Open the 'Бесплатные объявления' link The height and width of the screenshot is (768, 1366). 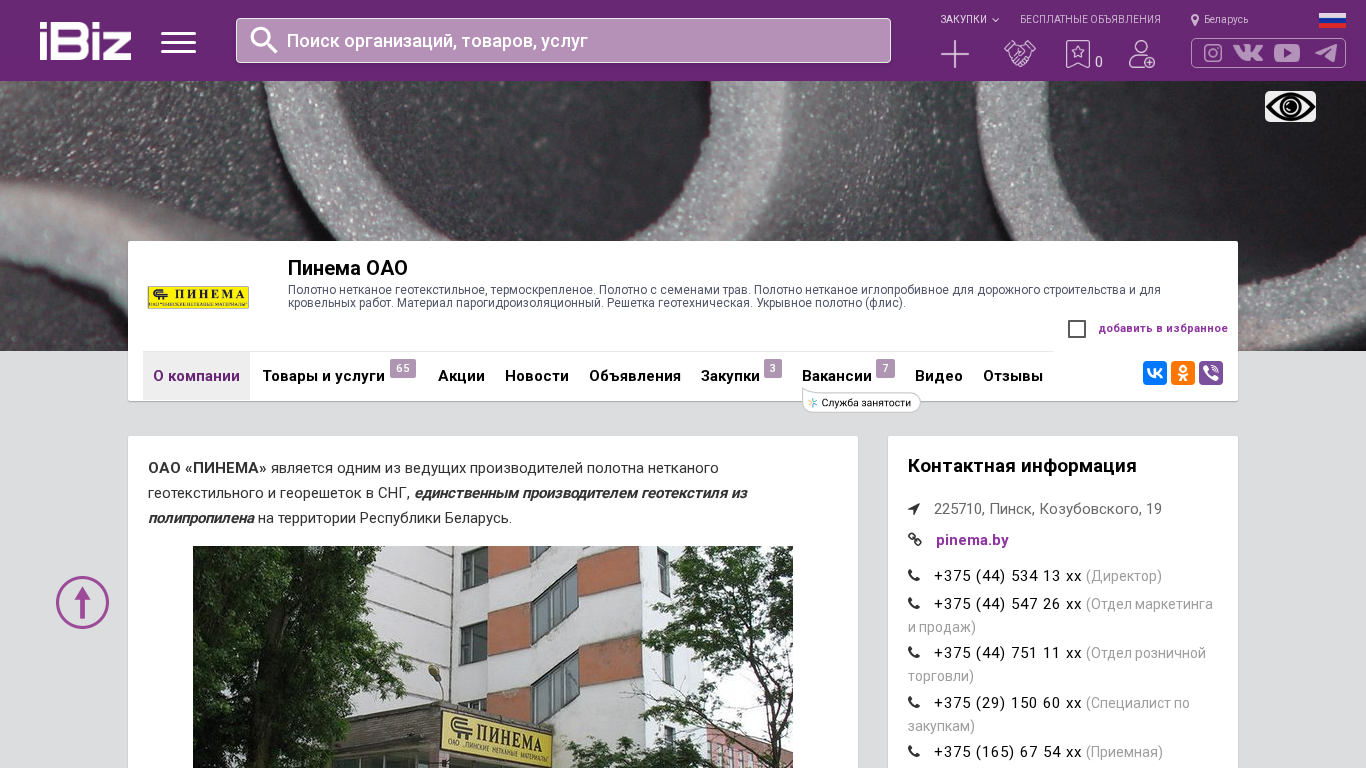(1090, 20)
